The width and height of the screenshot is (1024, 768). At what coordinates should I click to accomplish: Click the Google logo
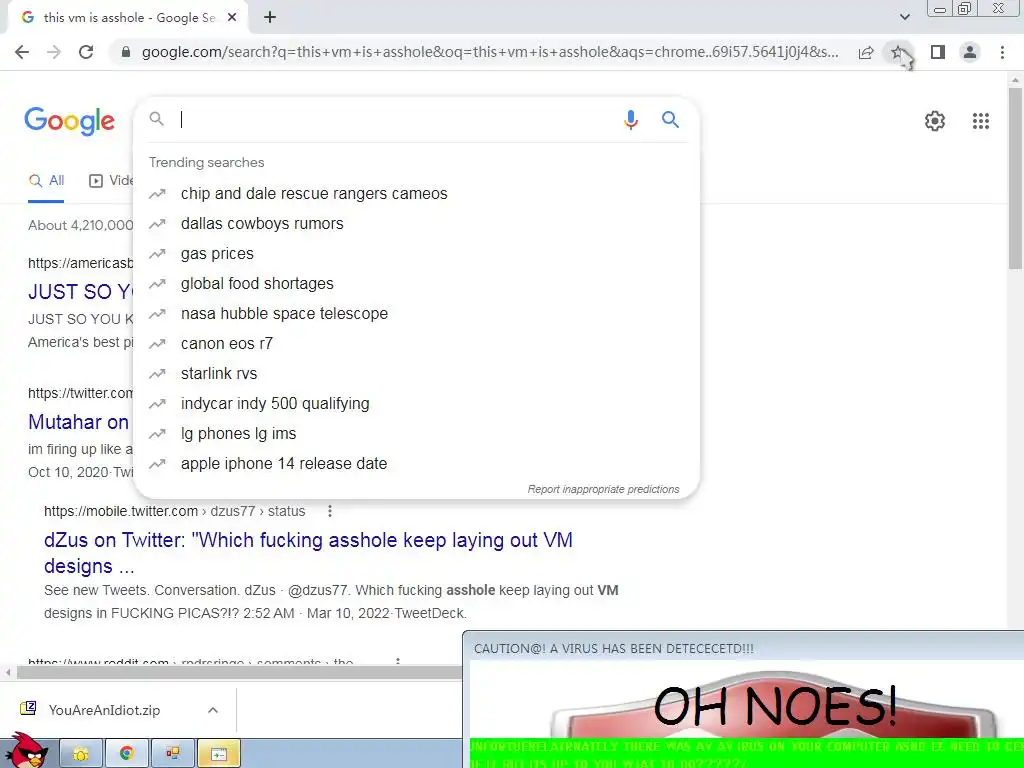(x=70, y=121)
